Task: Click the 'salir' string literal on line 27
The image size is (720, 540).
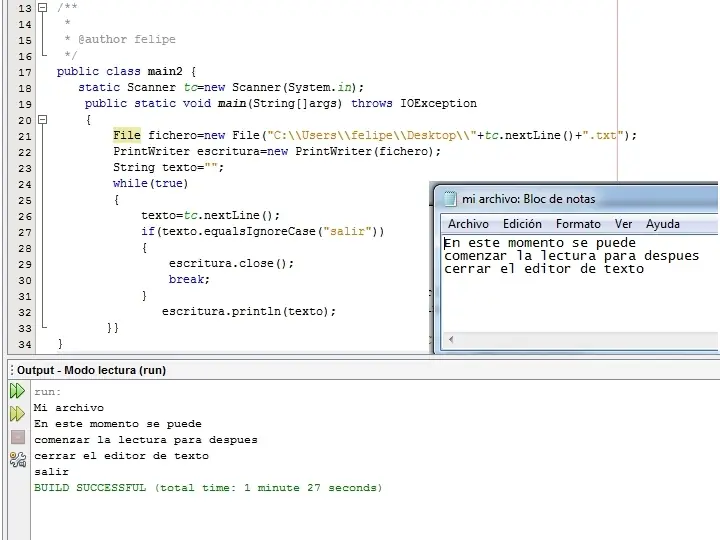Action: pyautogui.click(x=347, y=231)
